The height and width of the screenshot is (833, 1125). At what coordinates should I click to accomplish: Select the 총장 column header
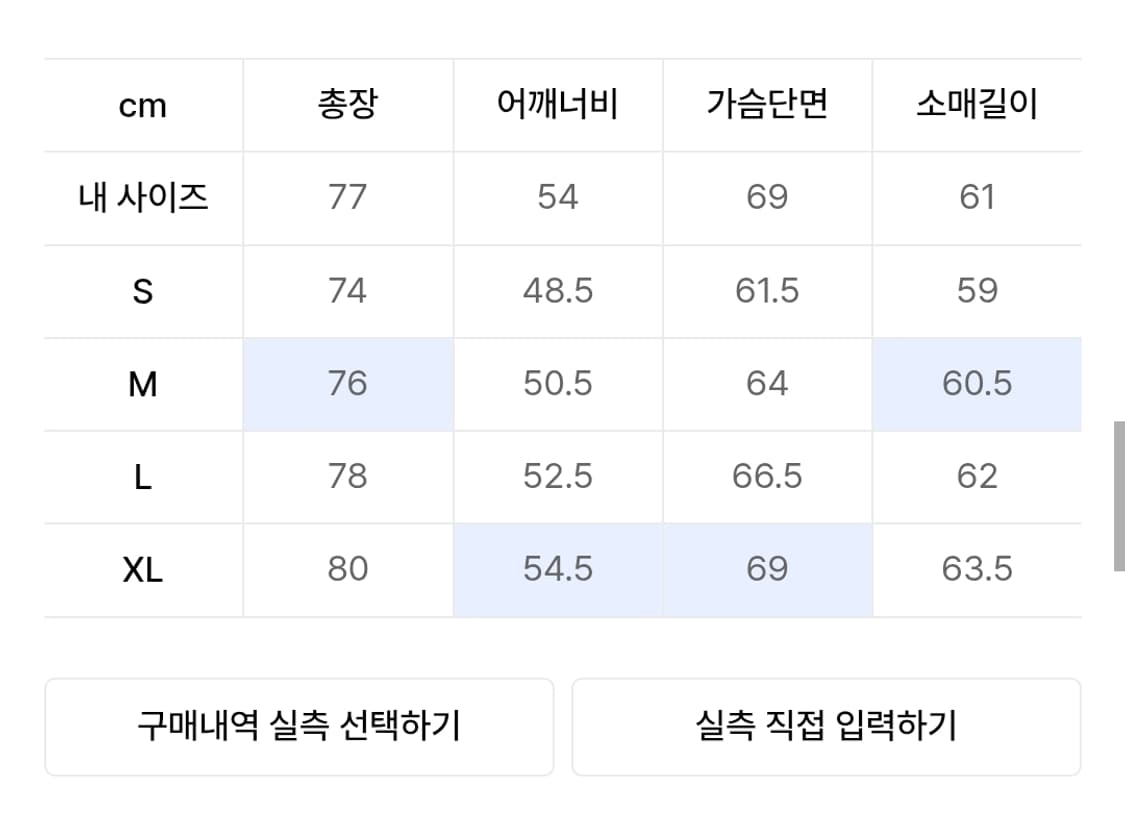click(347, 105)
